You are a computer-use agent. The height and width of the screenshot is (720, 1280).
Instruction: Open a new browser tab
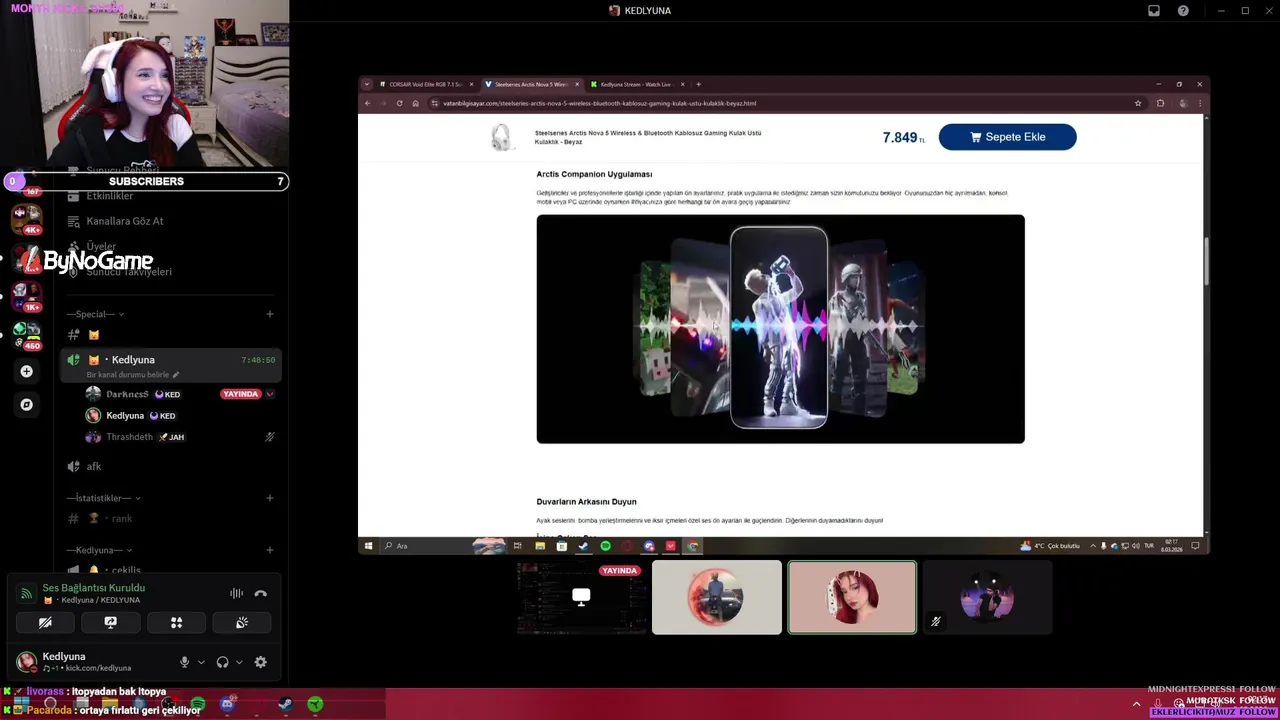pyautogui.click(x=698, y=84)
